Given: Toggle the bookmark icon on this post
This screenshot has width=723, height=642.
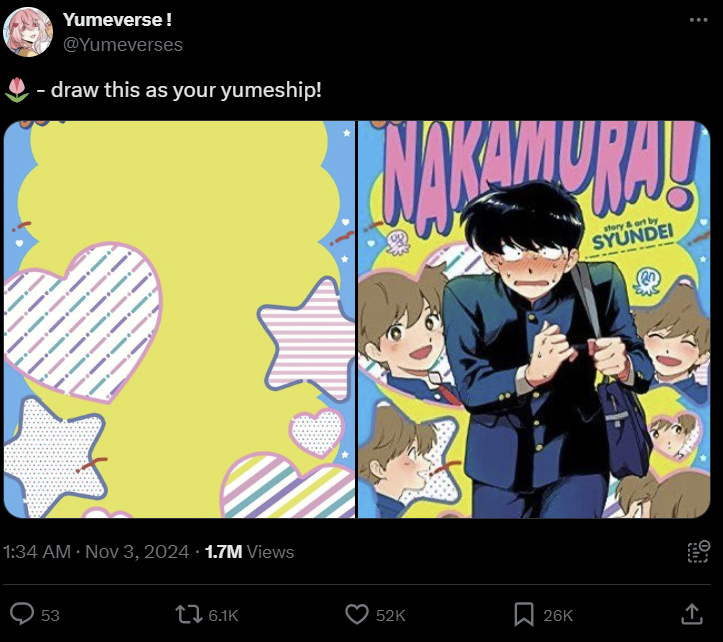Looking at the screenshot, I should pyautogui.click(x=523, y=614).
